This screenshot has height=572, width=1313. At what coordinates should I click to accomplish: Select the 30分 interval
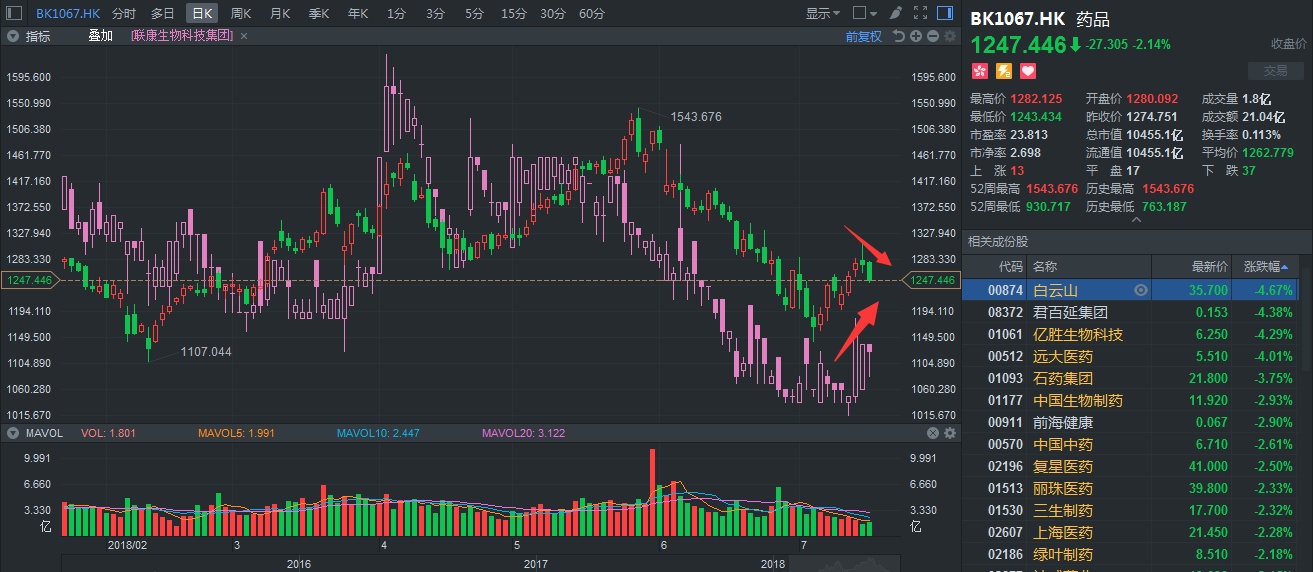click(x=552, y=14)
